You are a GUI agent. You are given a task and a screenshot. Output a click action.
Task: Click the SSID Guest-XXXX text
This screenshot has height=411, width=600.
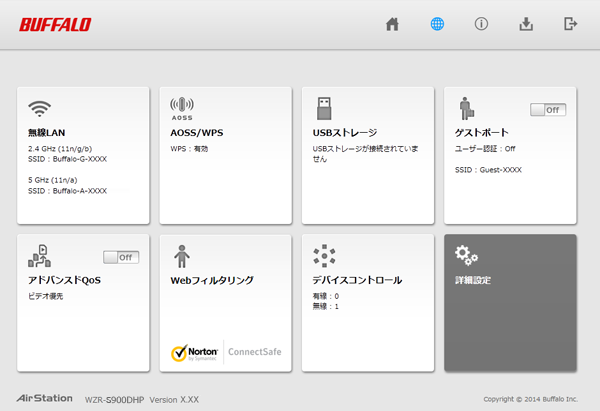click(x=488, y=170)
